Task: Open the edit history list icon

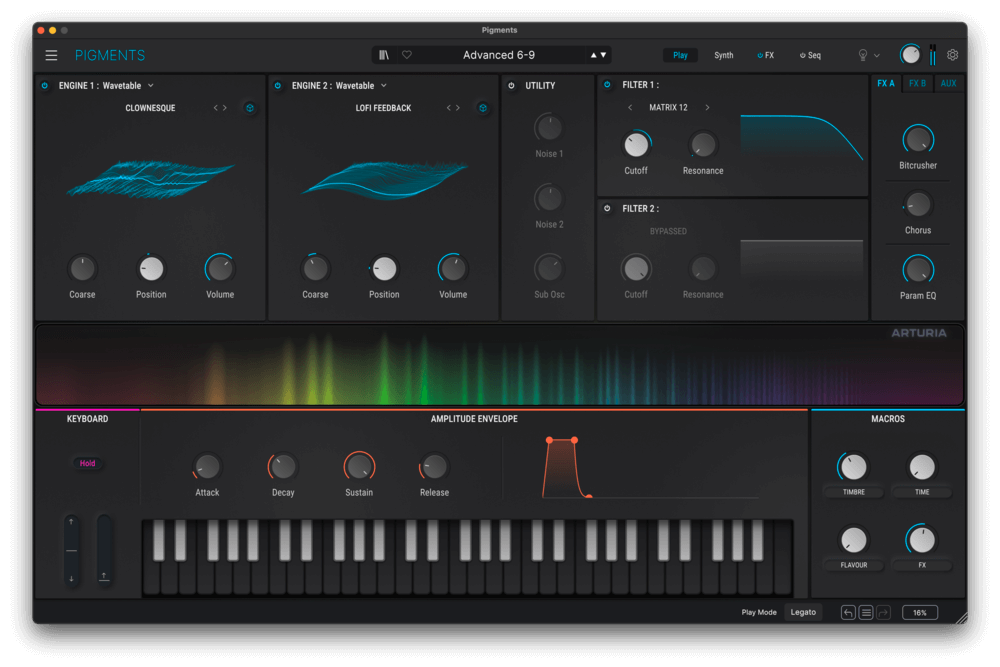Action: tap(866, 612)
